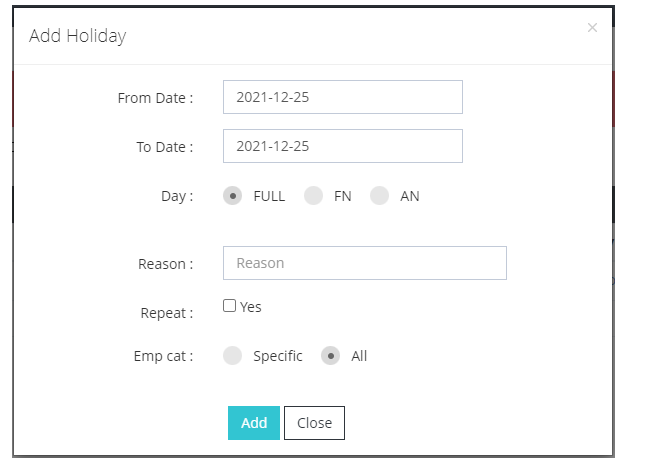Close the Add Holiday dialog with X

tap(592, 28)
